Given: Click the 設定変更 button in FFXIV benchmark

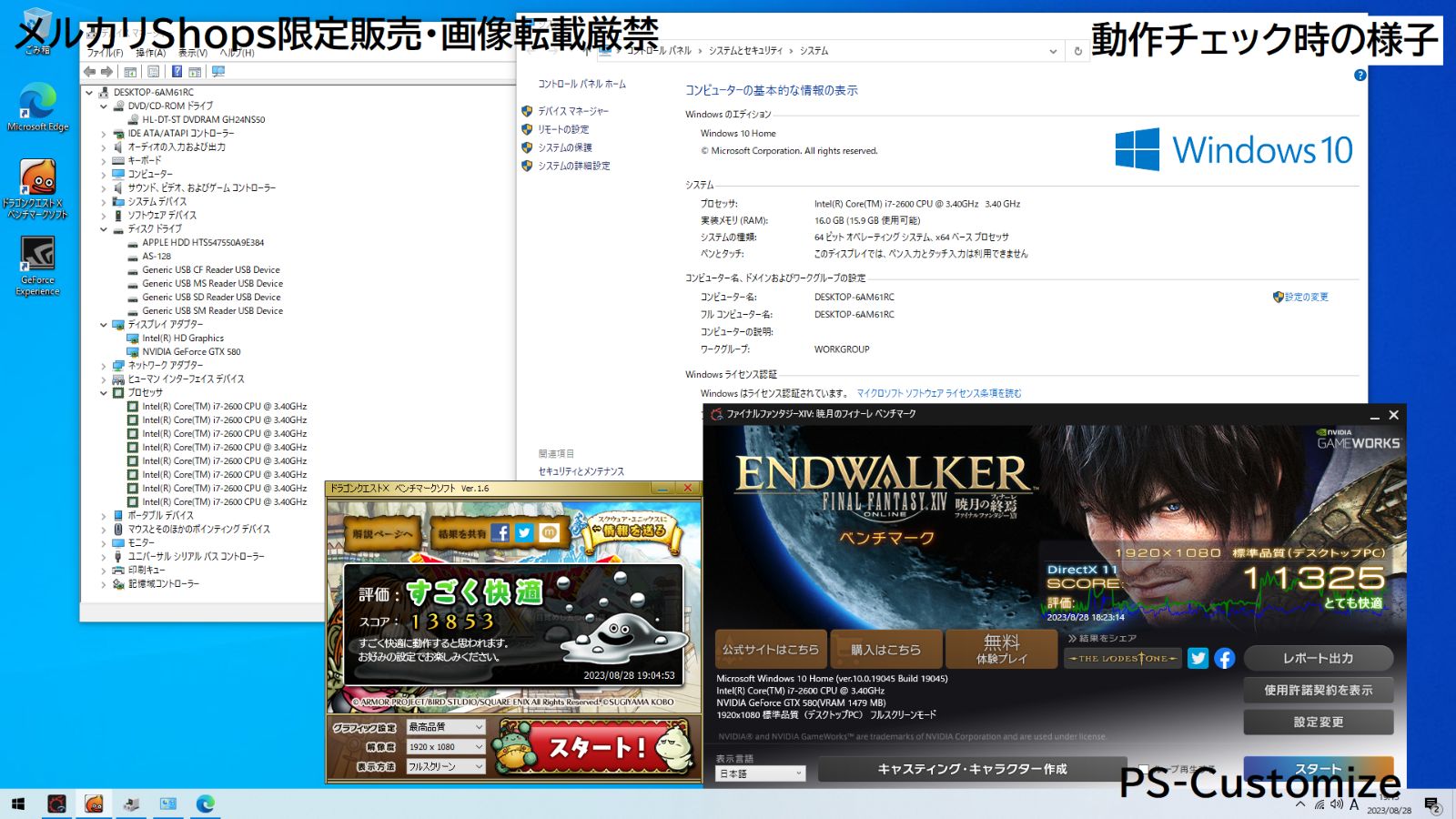Looking at the screenshot, I should 1318,722.
